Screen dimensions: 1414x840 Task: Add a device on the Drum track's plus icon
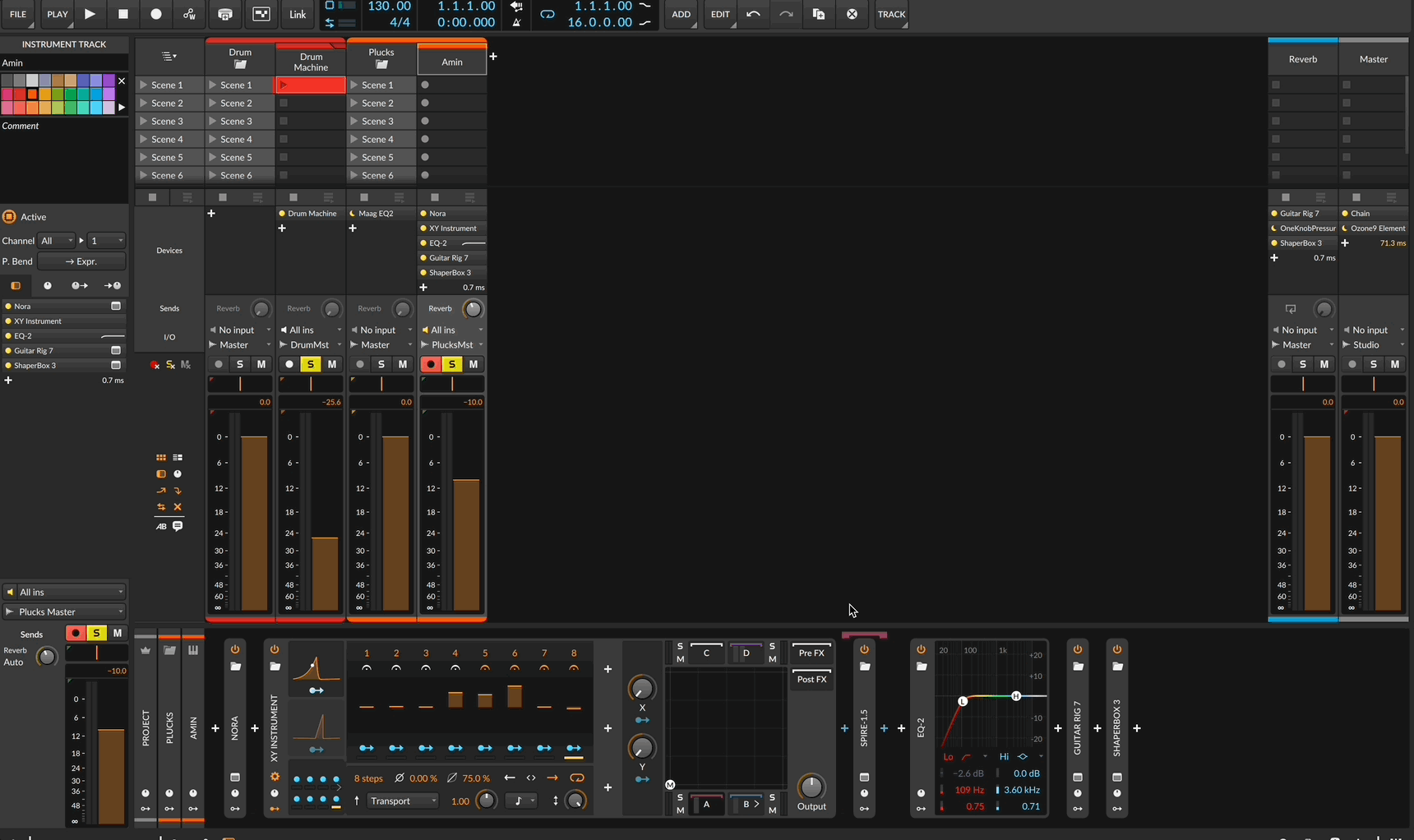(x=211, y=214)
